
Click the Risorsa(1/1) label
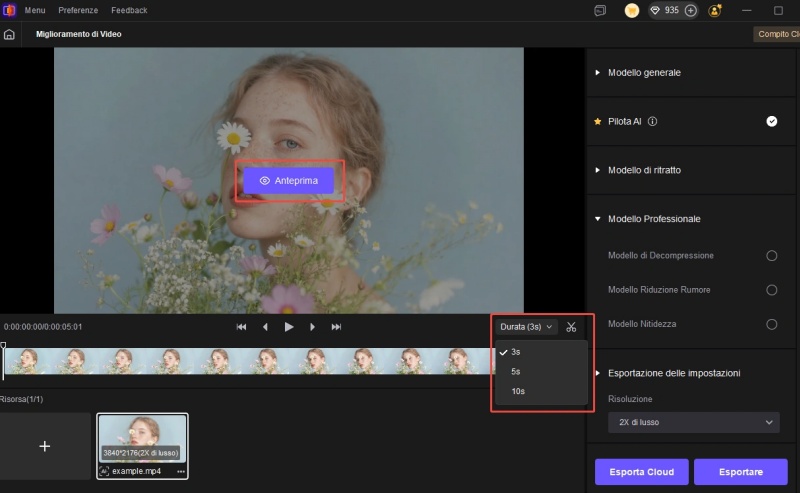coord(21,399)
